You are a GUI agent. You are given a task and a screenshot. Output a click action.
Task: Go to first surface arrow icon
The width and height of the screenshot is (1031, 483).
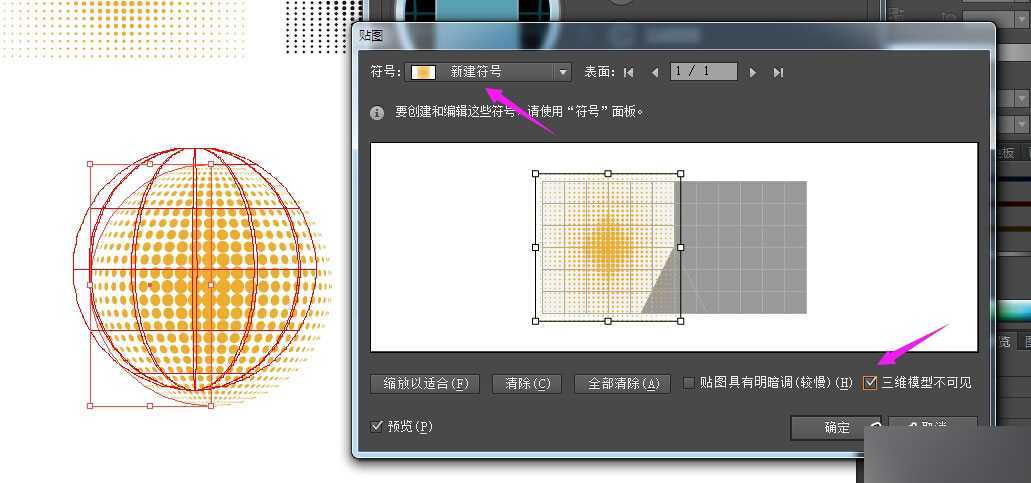629,72
